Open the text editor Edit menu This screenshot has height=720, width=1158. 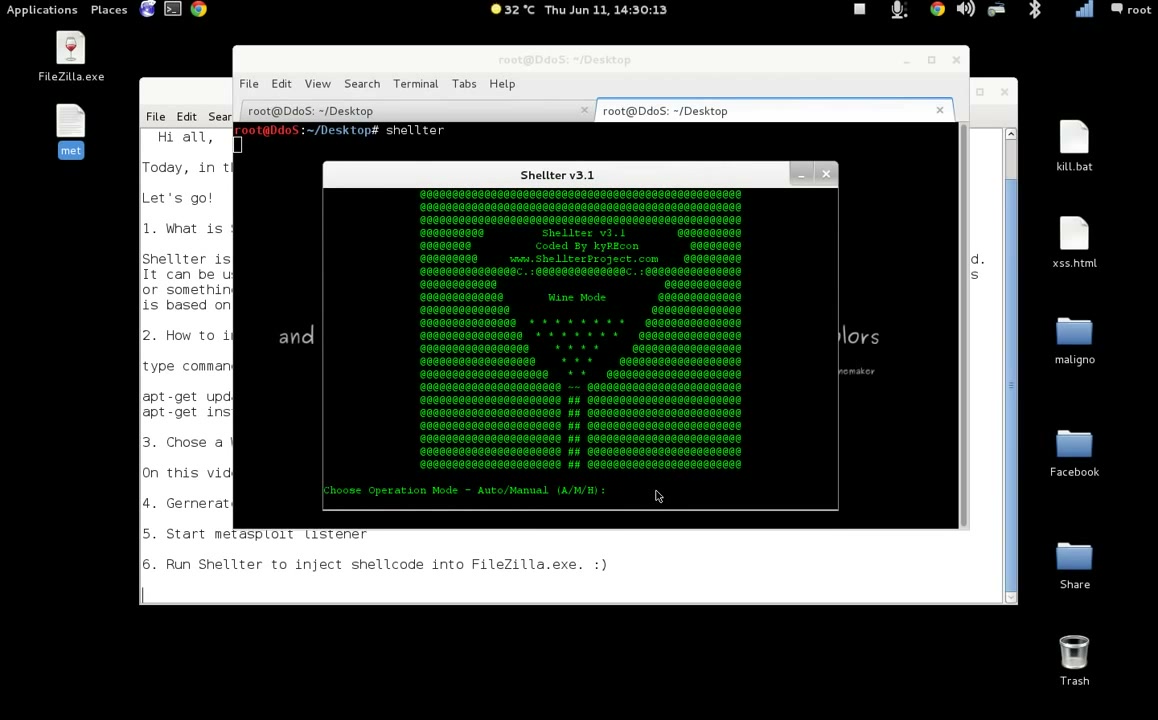pos(186,117)
